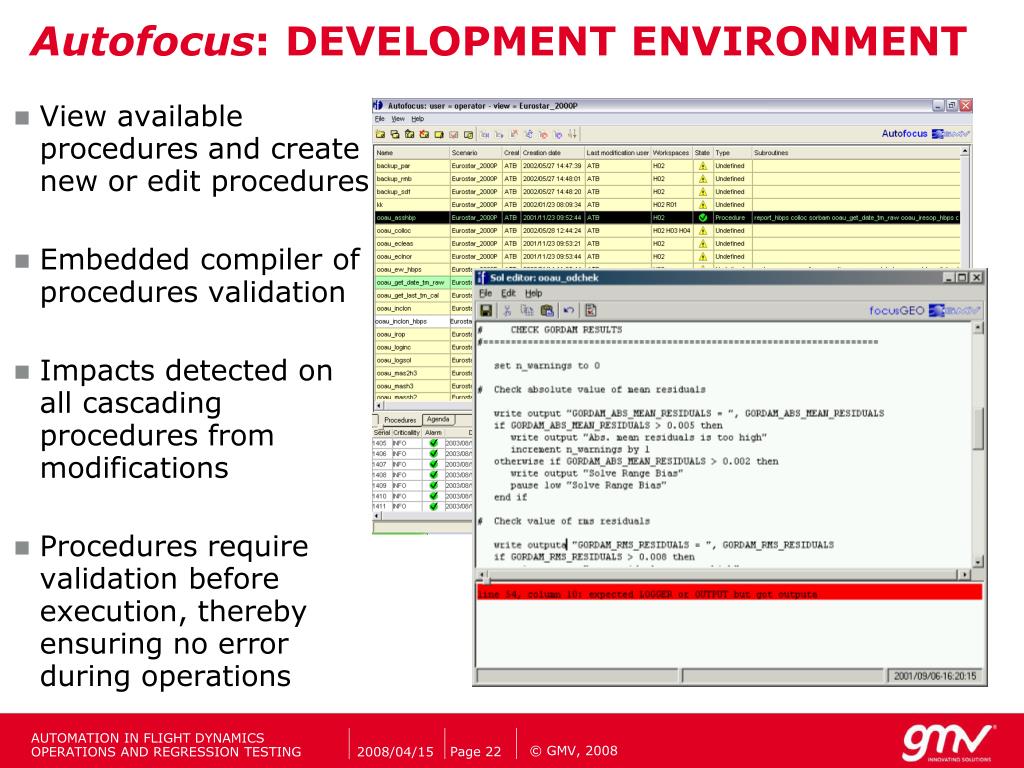Image resolution: width=1024 pixels, height=768 pixels.
Task: Sort by the Name column header
Action: point(412,153)
